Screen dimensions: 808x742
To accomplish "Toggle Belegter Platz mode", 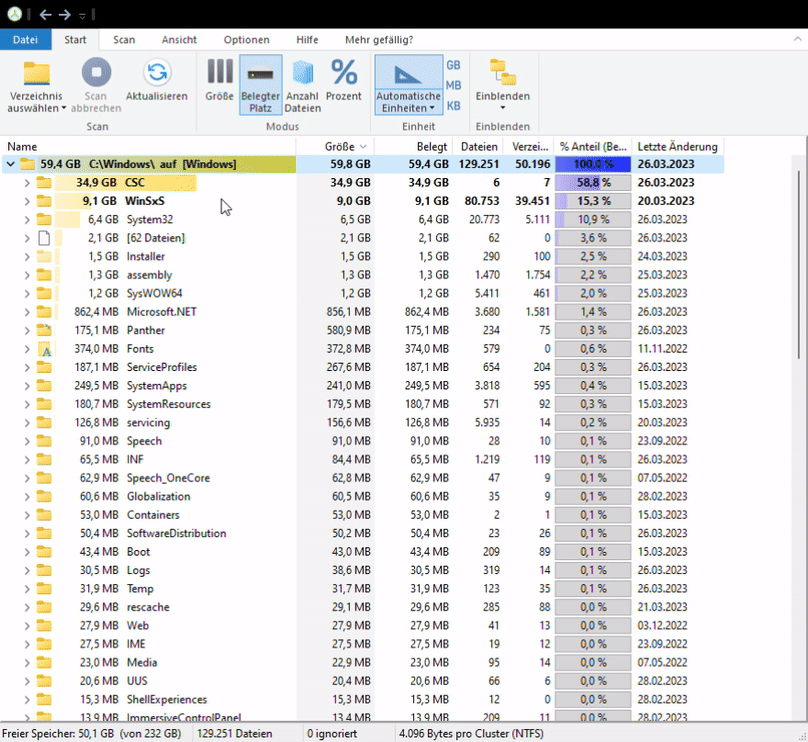I will point(260,85).
